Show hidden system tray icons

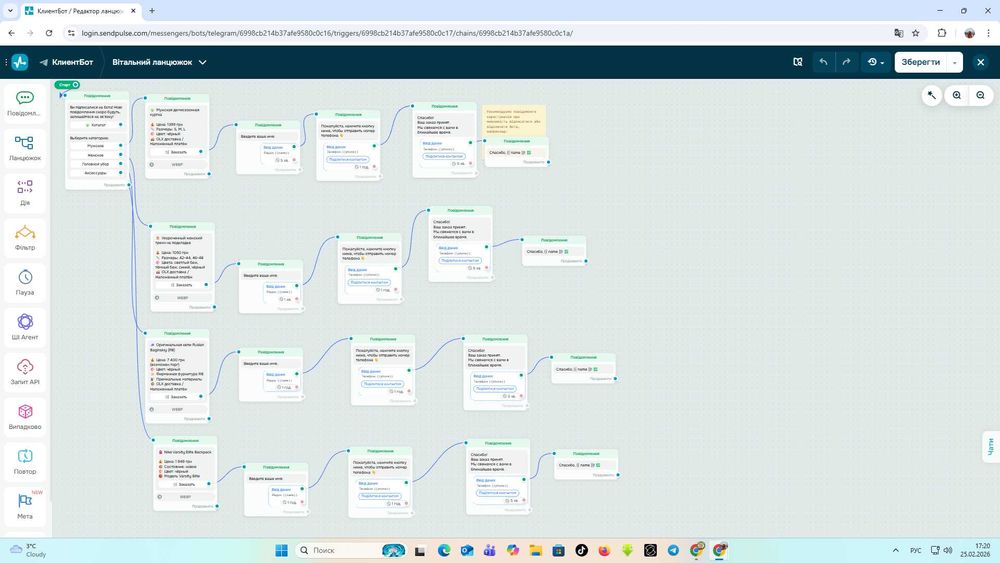tap(895, 550)
